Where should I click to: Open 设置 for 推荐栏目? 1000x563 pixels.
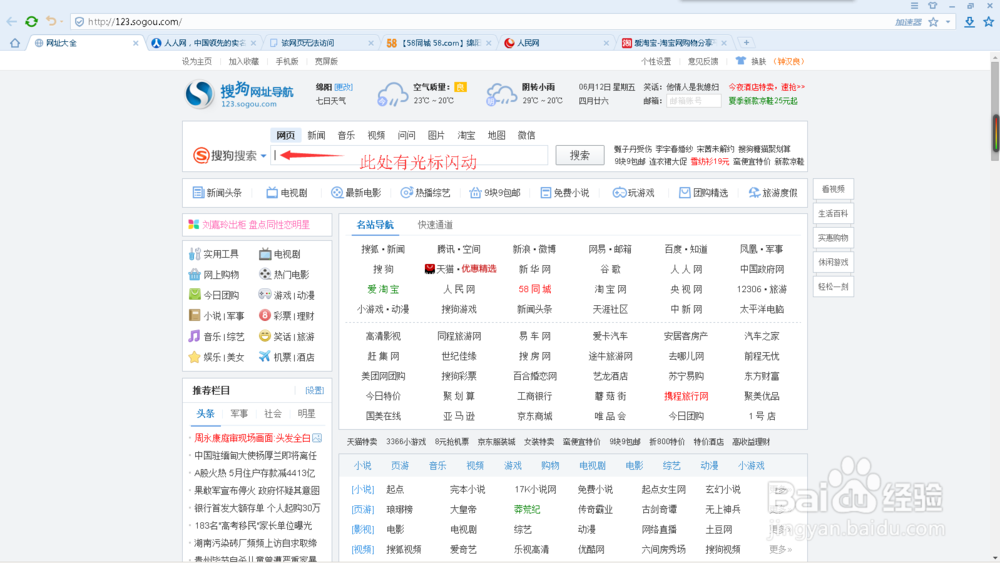tap(314, 390)
